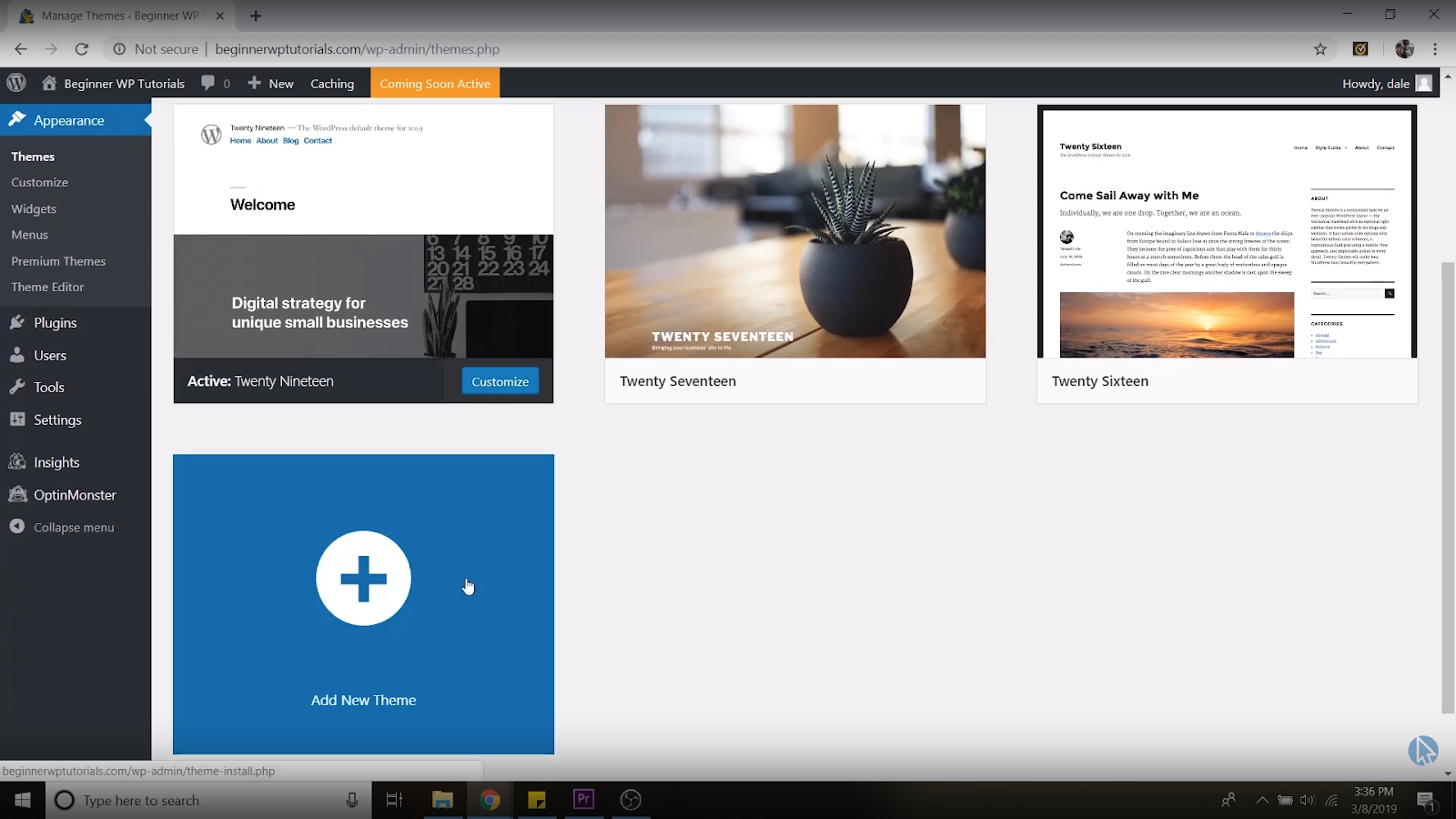
Task: Close the Manage Themes browser tab
Action: [219, 15]
